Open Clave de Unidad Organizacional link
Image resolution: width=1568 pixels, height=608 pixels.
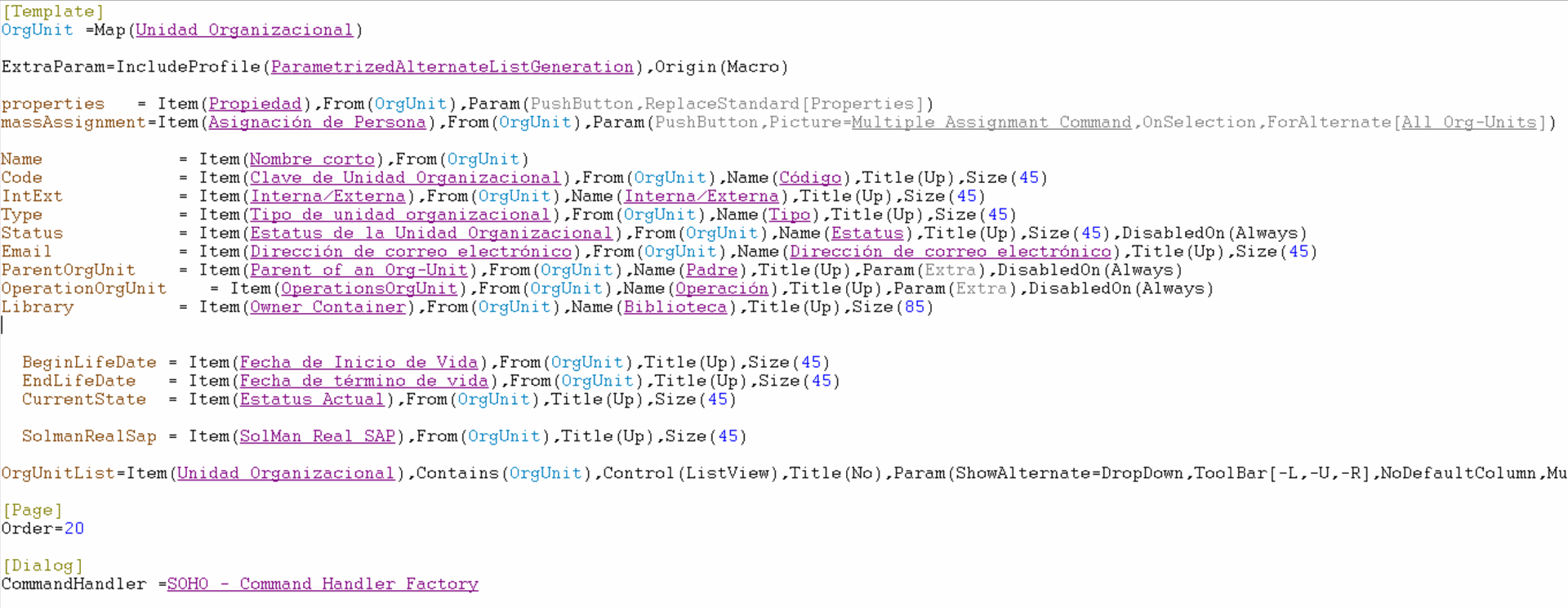(405, 178)
